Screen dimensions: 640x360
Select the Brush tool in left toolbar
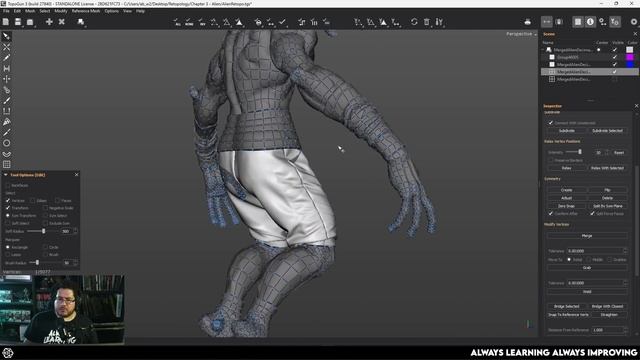point(6,100)
